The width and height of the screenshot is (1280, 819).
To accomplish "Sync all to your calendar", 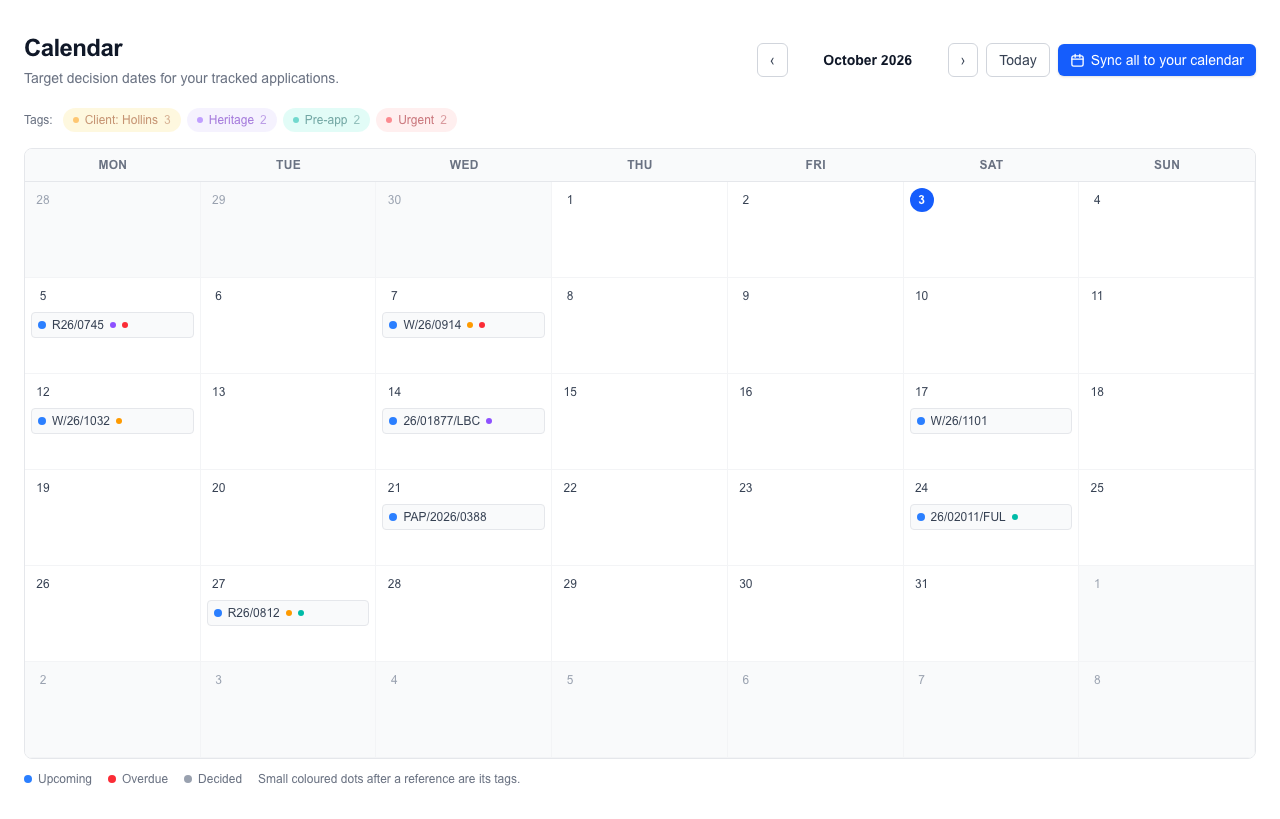I will coord(1157,60).
